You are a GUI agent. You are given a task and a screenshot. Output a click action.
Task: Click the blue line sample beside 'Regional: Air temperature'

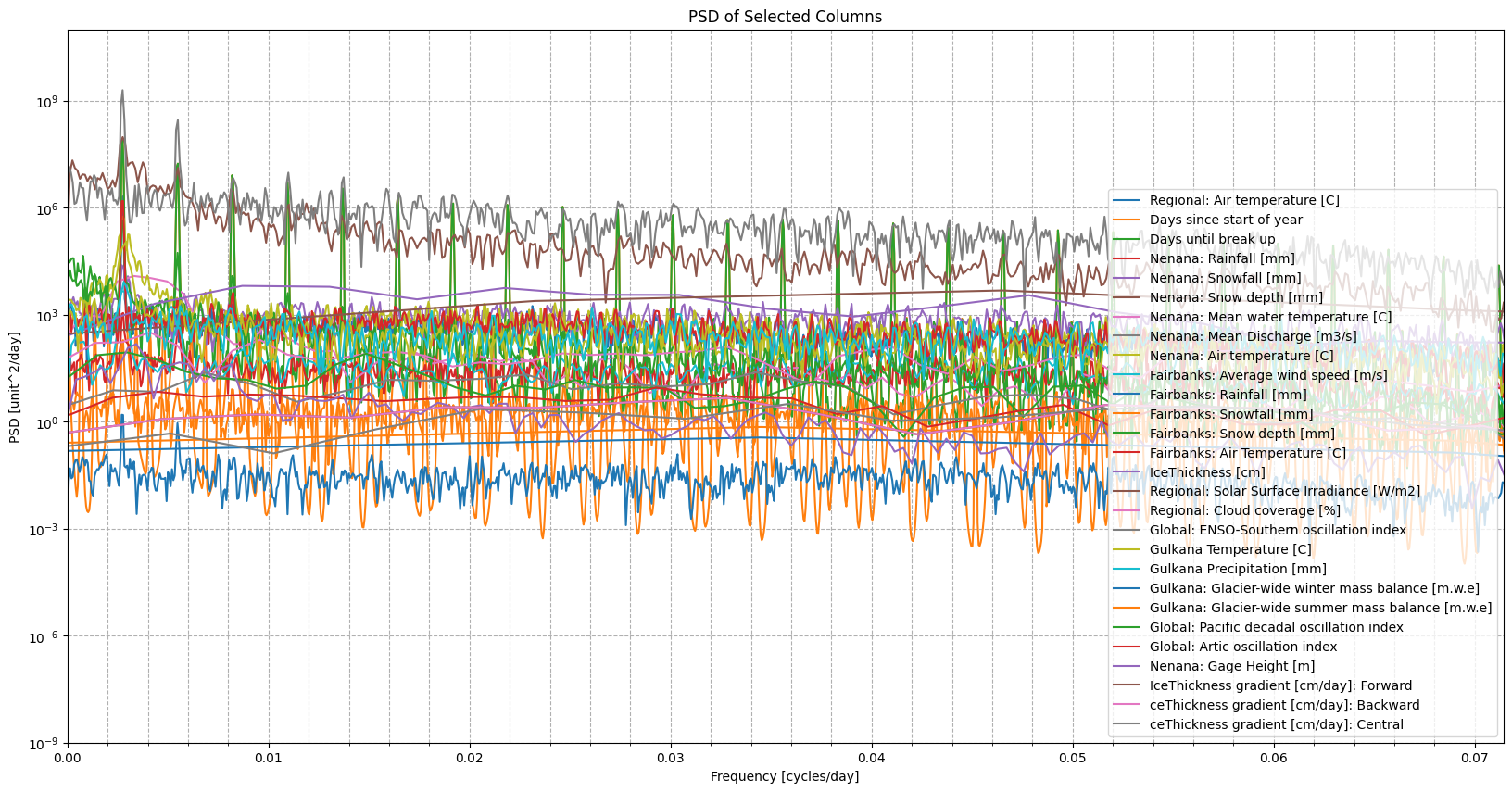pyautogui.click(x=1128, y=200)
